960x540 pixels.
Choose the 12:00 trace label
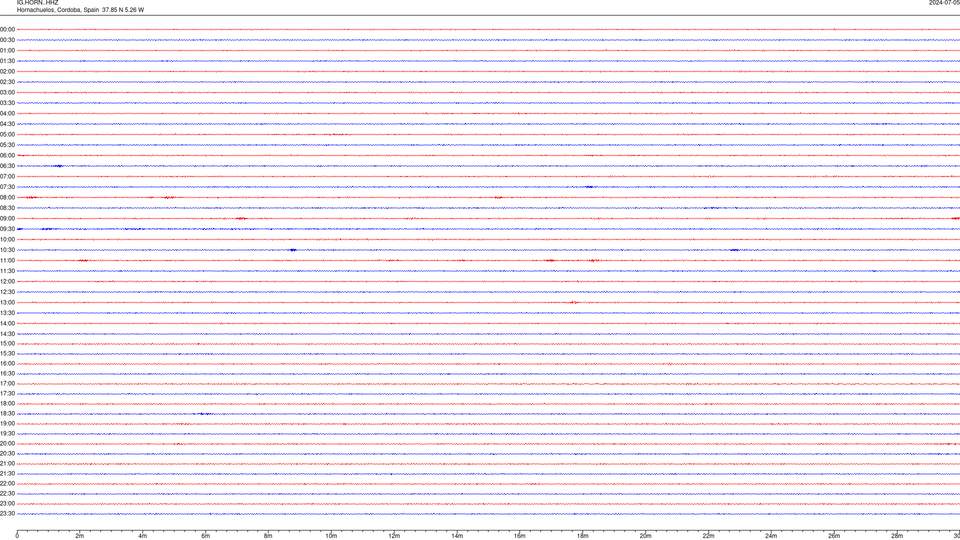tap(7, 282)
